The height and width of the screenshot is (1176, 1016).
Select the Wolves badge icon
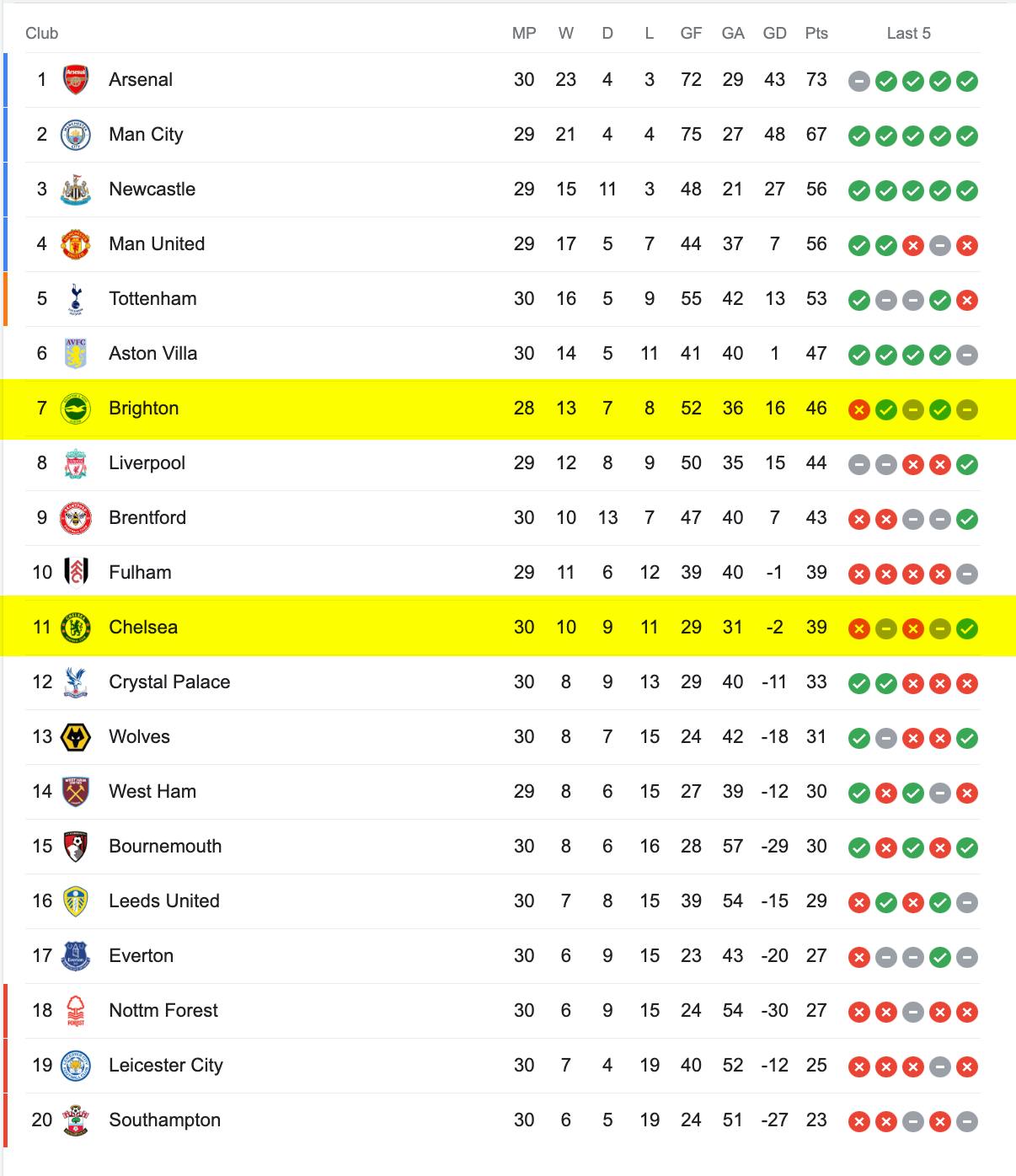tap(76, 737)
